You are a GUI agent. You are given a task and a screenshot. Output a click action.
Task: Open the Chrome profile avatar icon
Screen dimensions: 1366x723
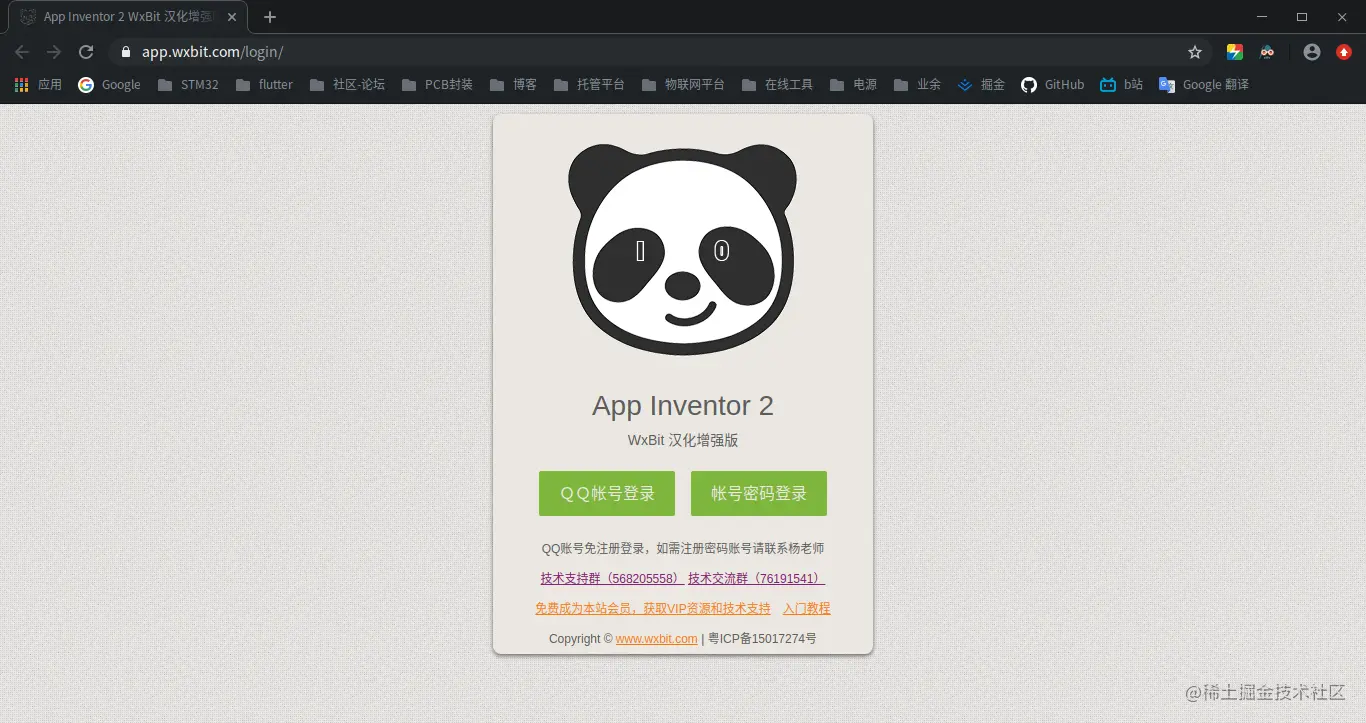(x=1312, y=52)
